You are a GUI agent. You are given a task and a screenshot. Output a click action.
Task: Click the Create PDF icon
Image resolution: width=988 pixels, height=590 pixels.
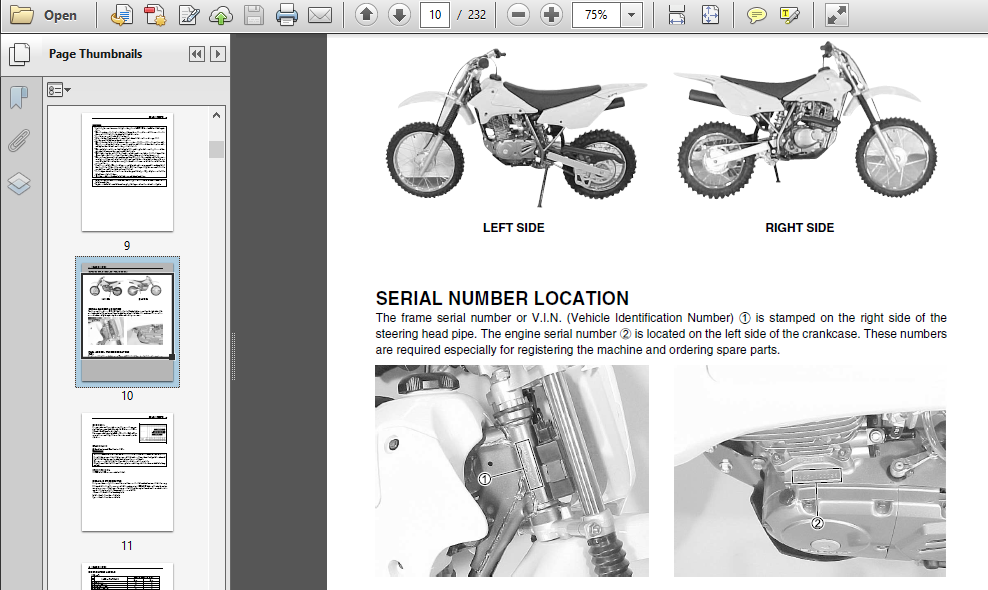[x=155, y=14]
